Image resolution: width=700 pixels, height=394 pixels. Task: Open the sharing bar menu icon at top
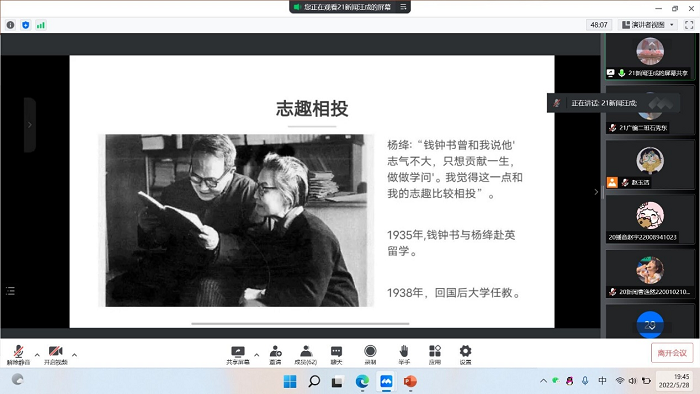(403, 7)
